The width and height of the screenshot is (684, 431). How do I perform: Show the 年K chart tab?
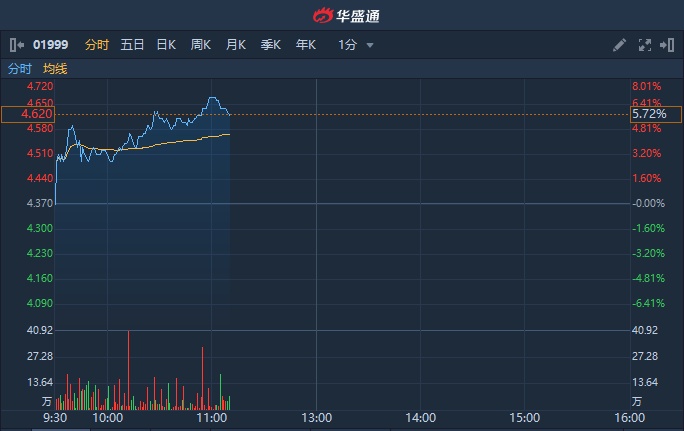click(305, 45)
